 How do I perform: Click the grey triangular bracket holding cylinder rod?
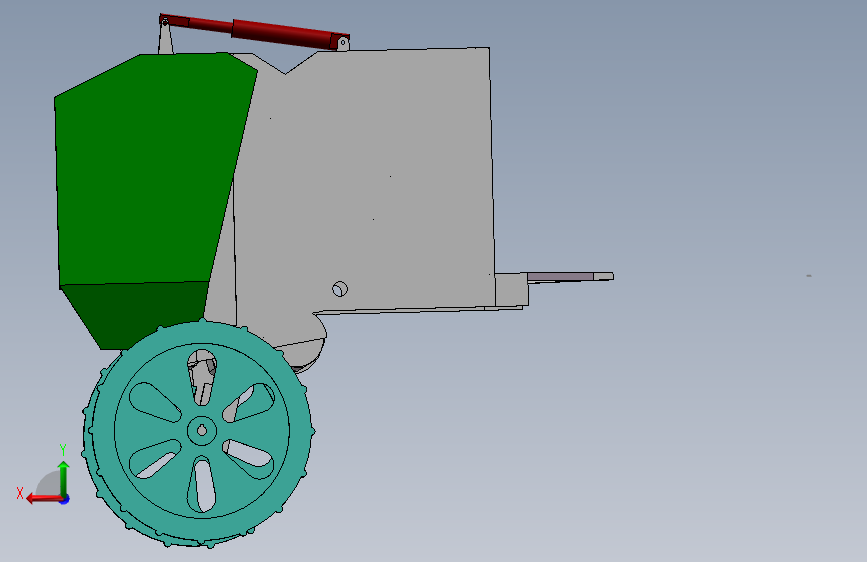(165, 40)
